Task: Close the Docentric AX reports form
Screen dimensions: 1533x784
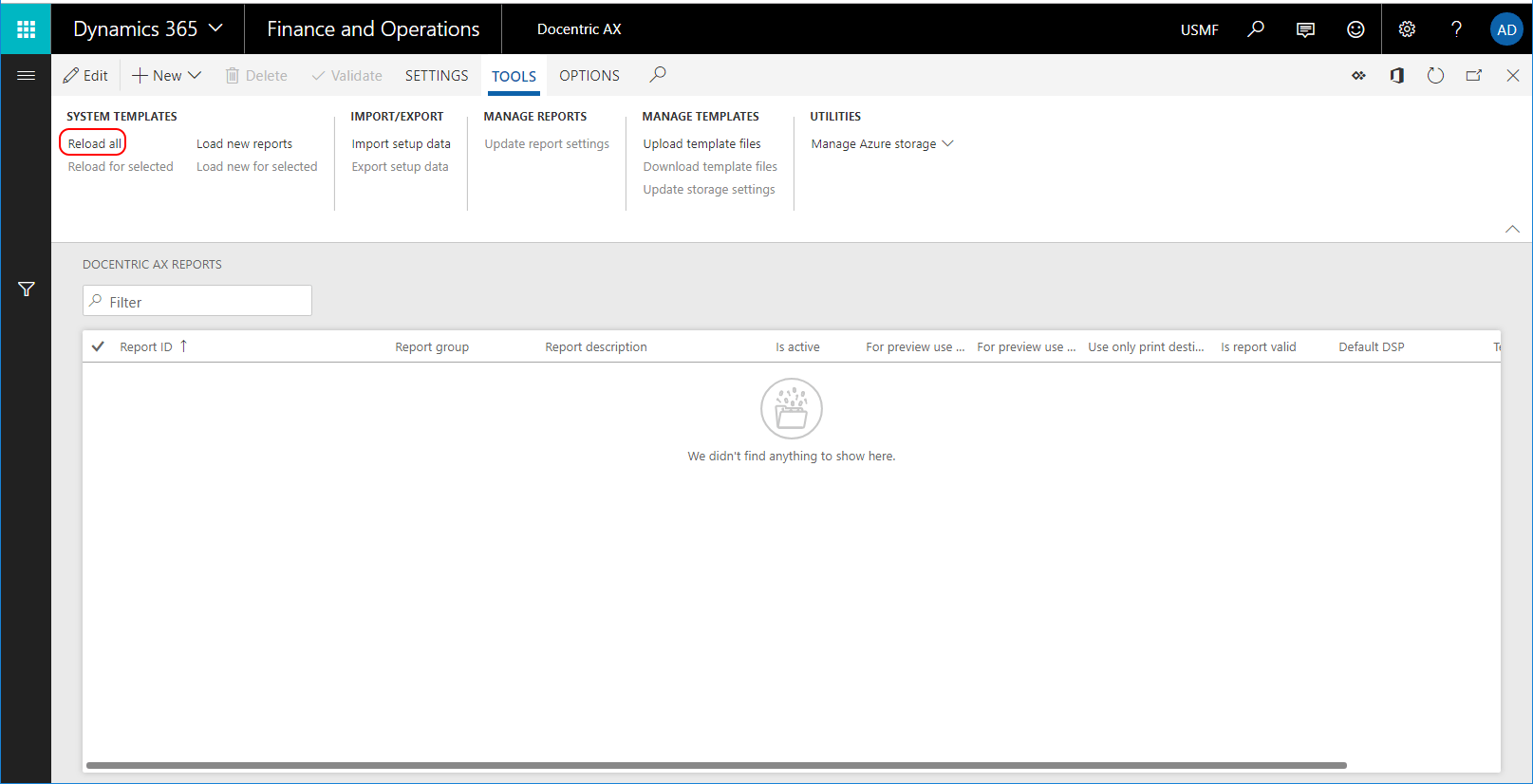Action: 1513,76
